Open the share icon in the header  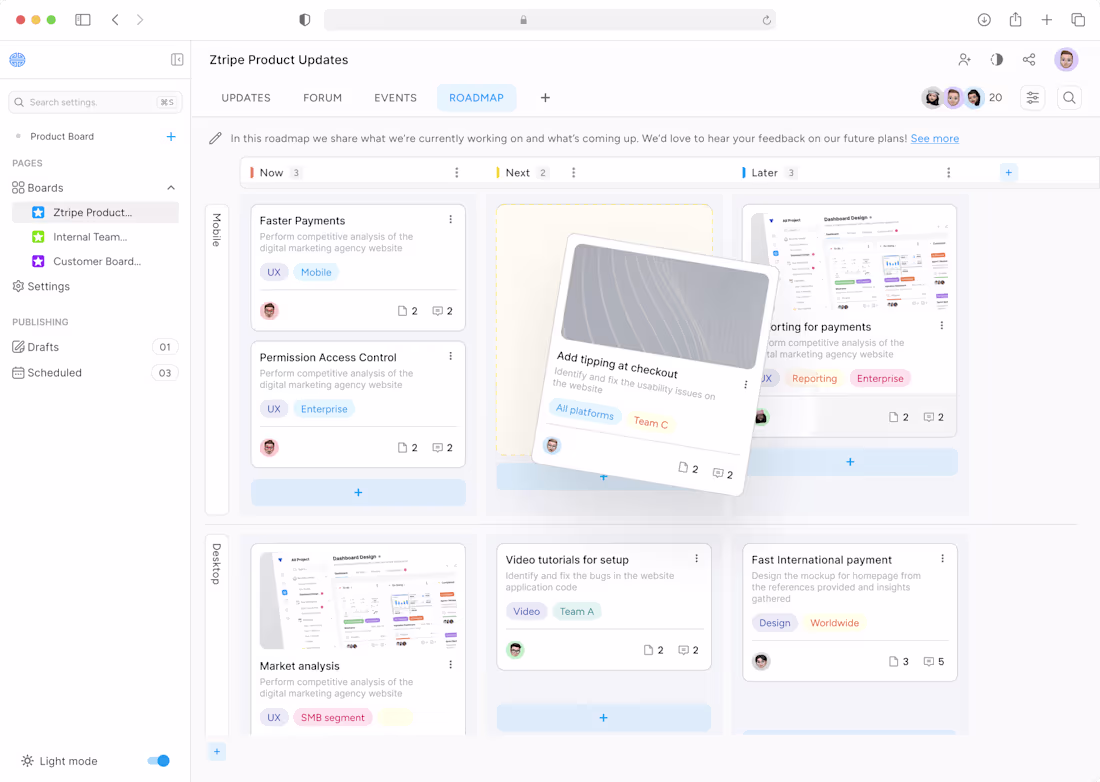(x=1029, y=59)
